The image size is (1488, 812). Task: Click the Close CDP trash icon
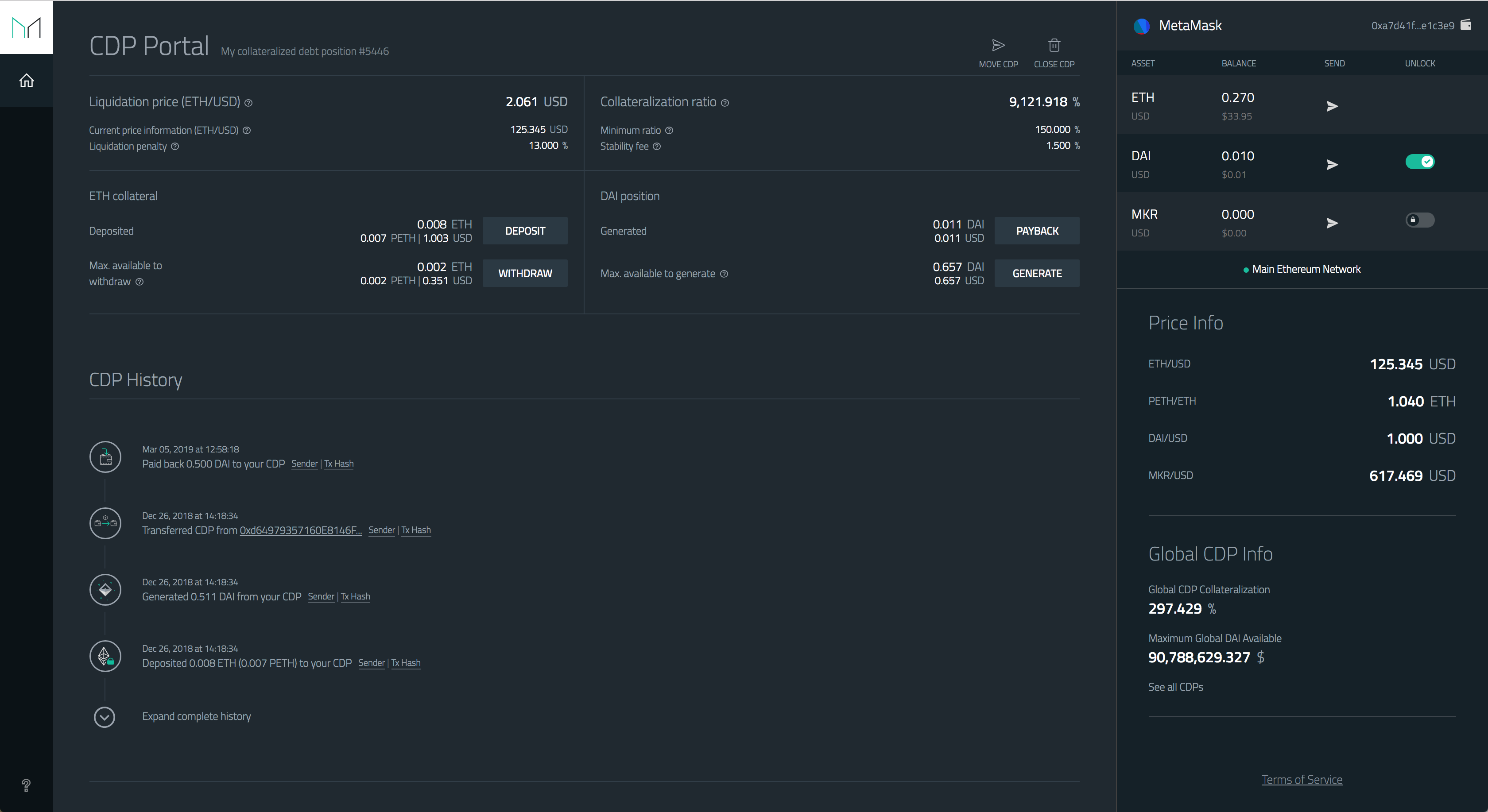coord(1054,46)
